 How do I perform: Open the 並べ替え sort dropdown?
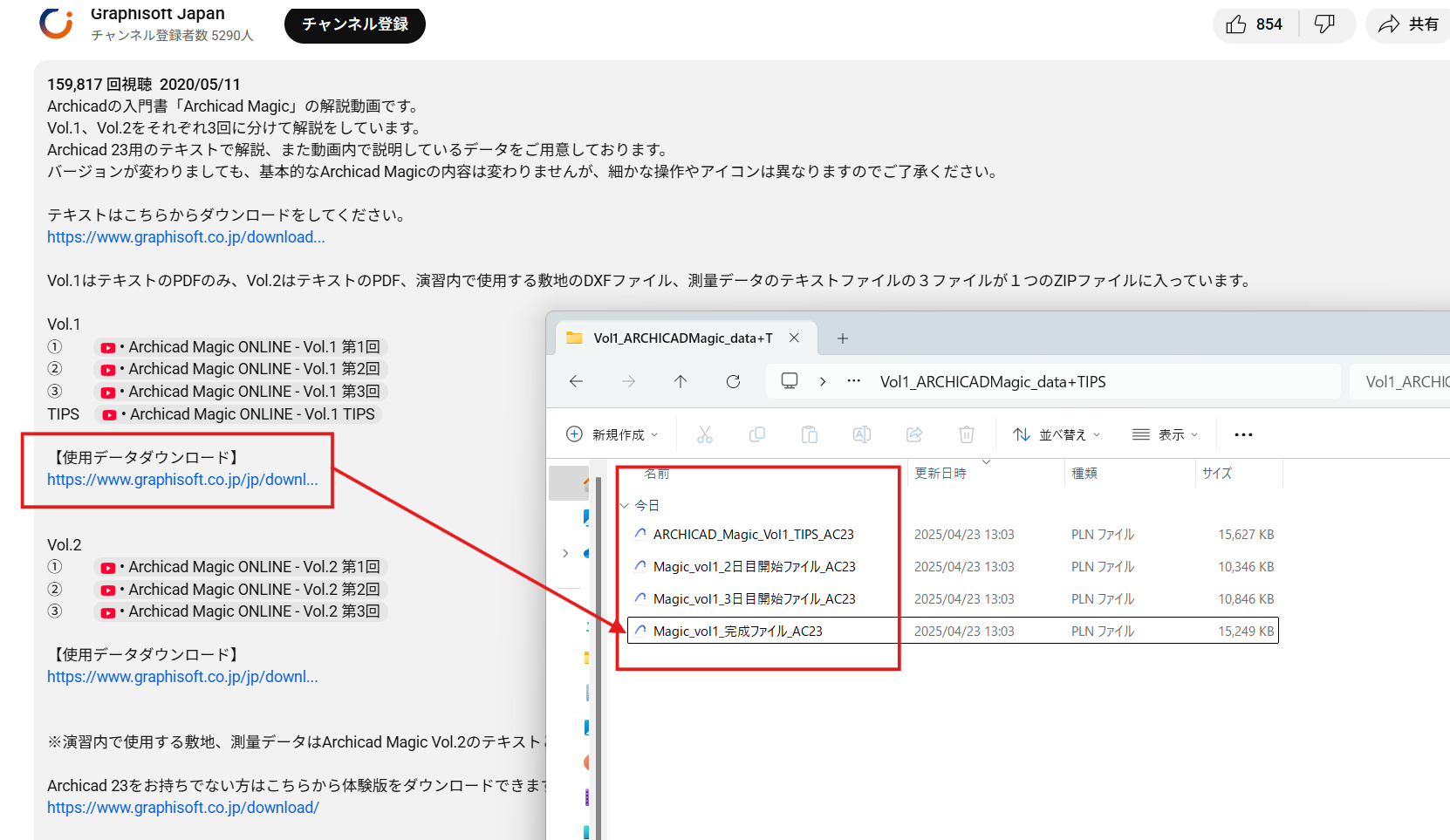1057,434
